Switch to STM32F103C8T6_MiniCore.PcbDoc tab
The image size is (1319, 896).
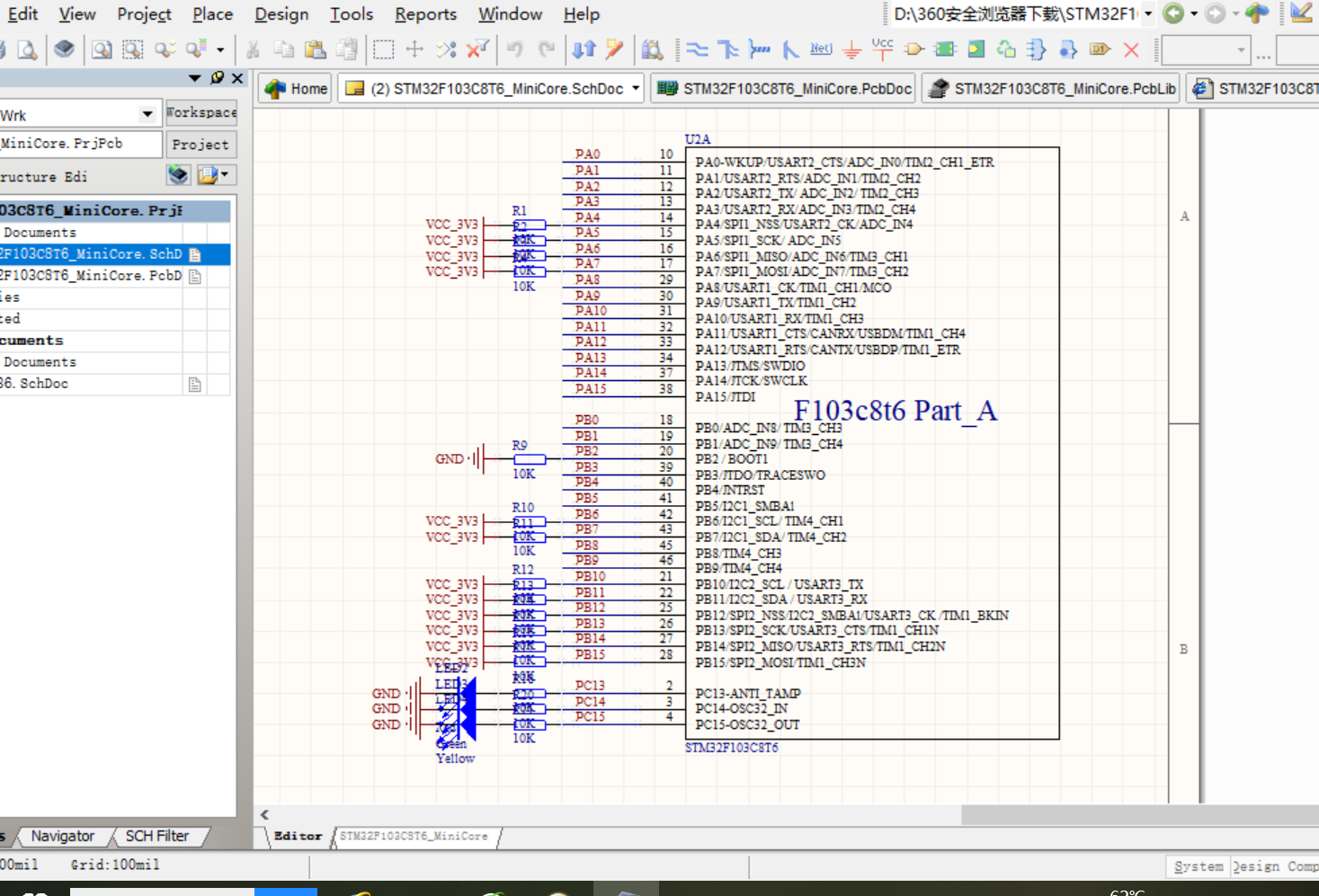coord(785,88)
